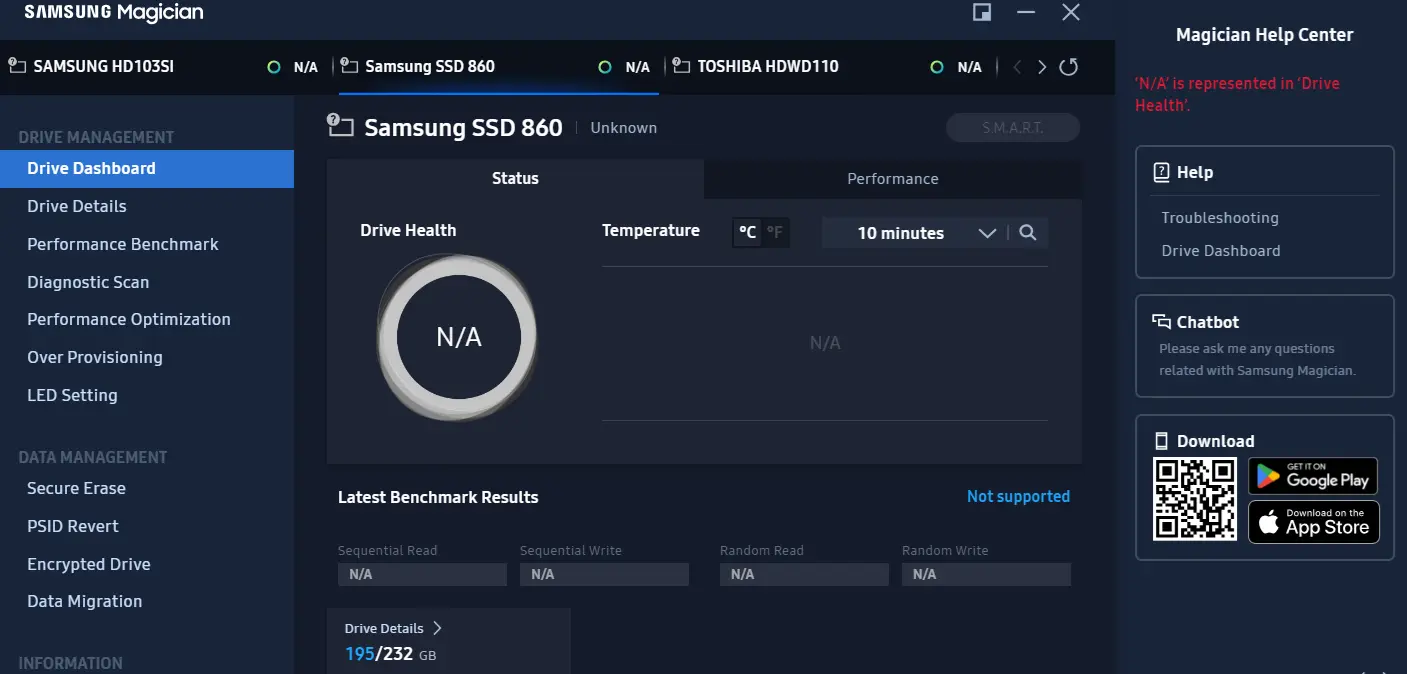The width and height of the screenshot is (1407, 674).
Task: Click the SAMSUNG Magician logo
Action: coord(114,13)
